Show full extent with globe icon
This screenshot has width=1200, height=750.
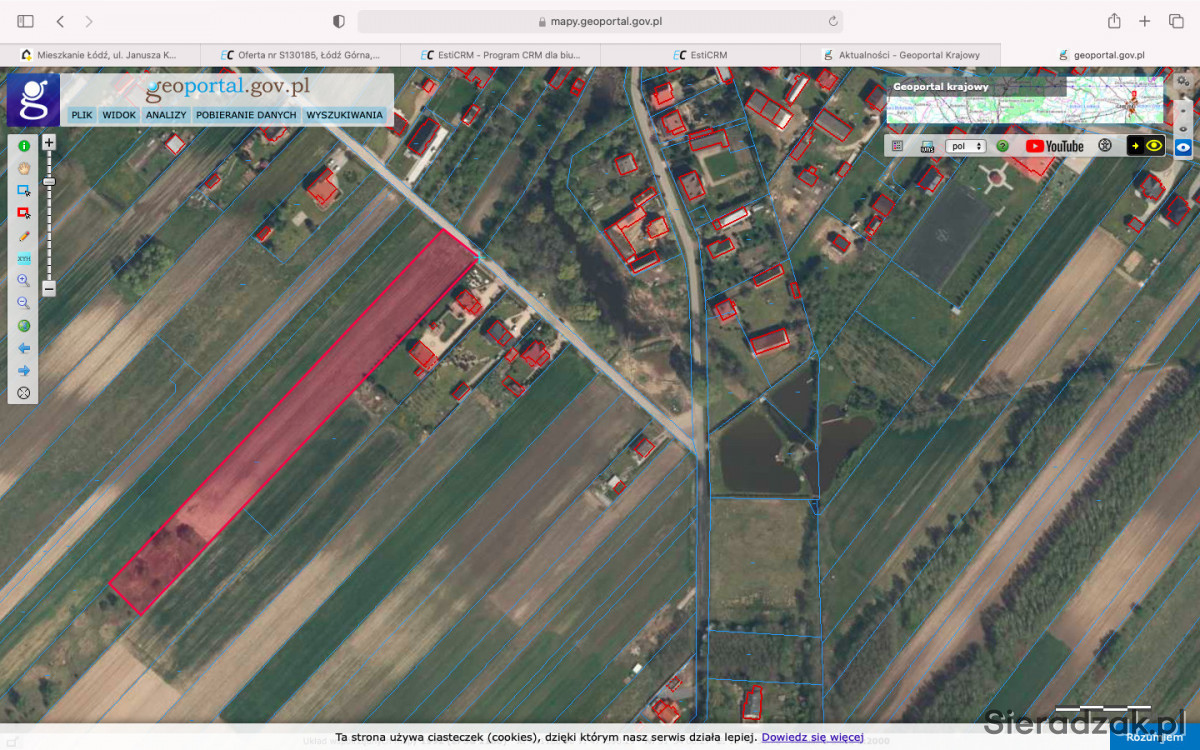pyautogui.click(x=24, y=326)
